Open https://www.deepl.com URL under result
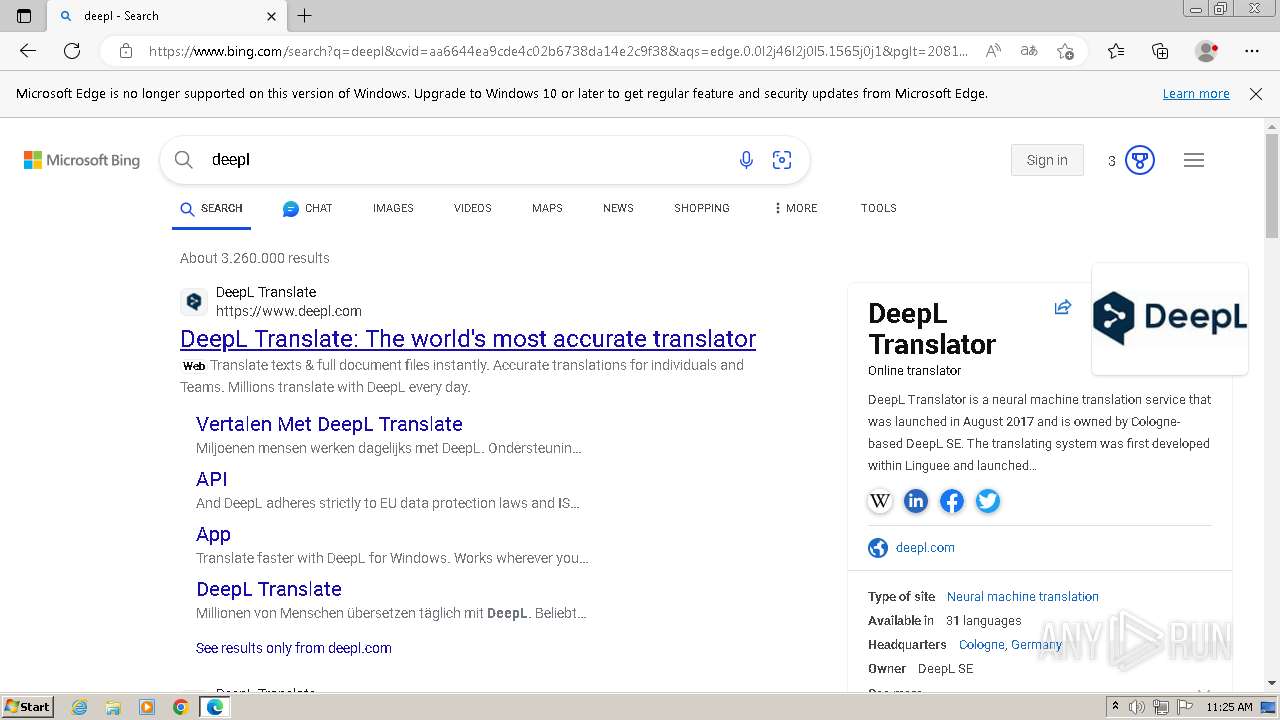This screenshot has width=1280, height=720. pos(289,311)
